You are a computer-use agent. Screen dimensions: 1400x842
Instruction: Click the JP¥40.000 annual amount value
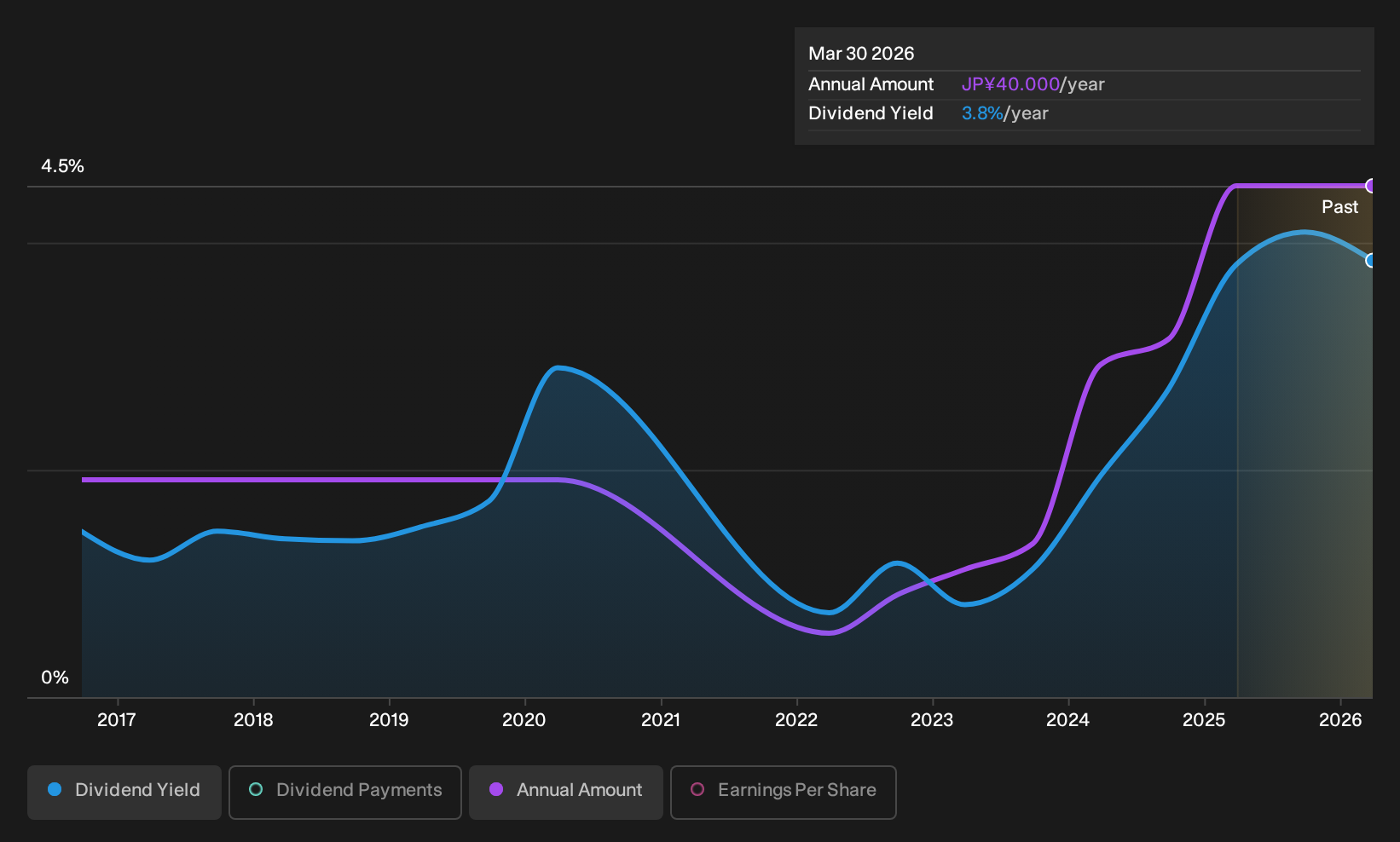[x=1010, y=84]
